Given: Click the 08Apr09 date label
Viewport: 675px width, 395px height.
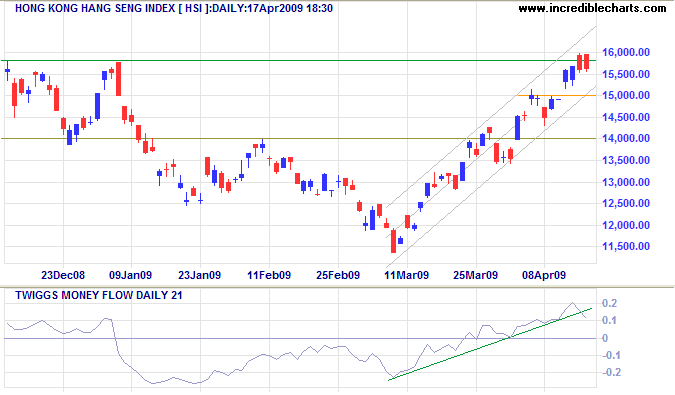Looking at the screenshot, I should pos(544,275).
